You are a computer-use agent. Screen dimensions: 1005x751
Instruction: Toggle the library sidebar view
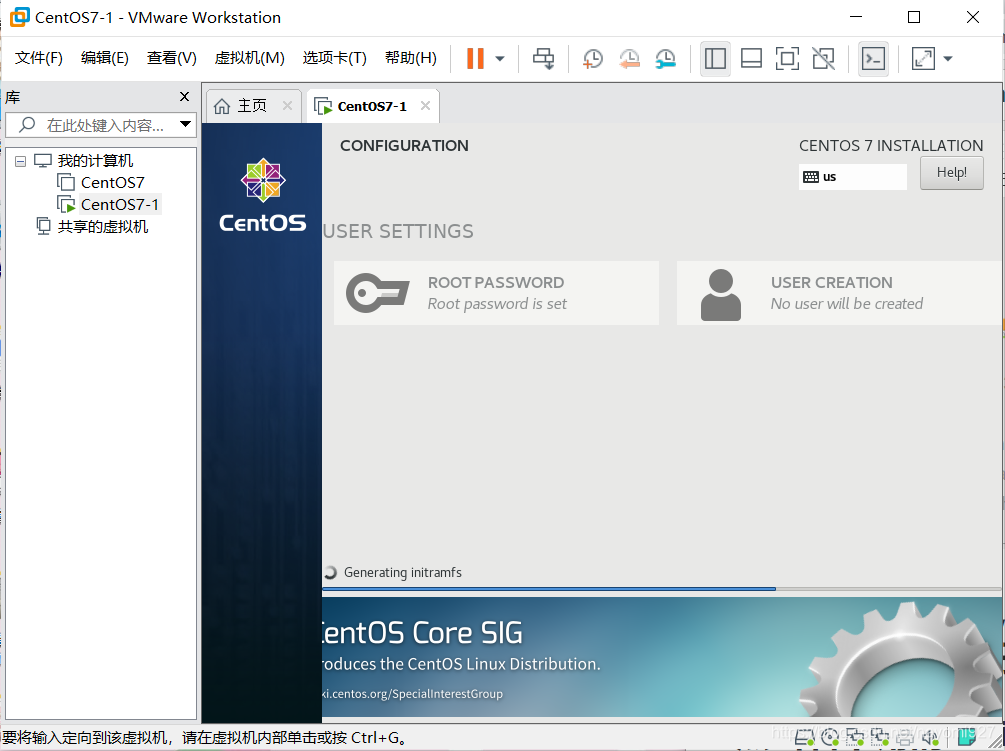pos(715,58)
